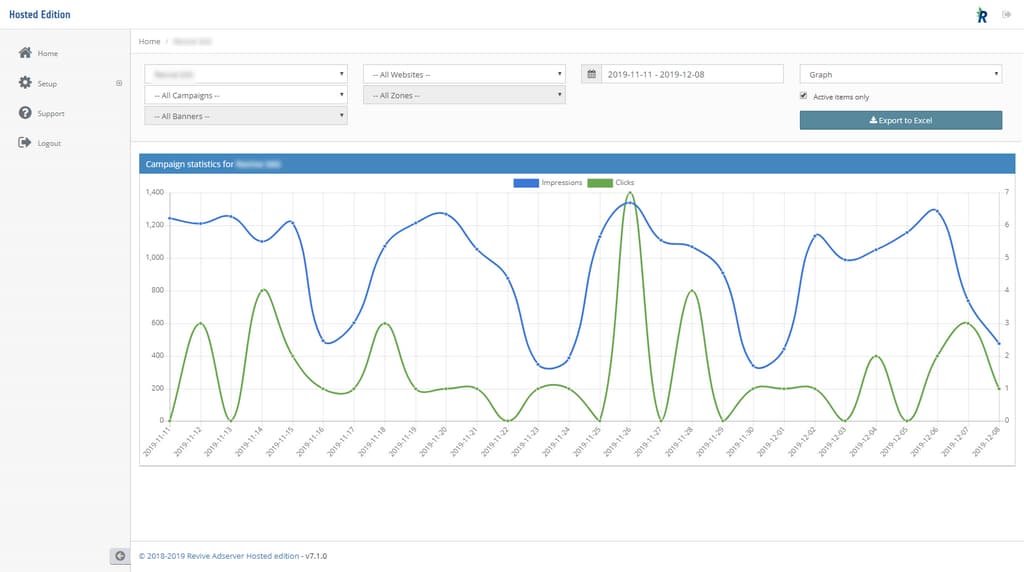Click the Home house icon in sidebar
This screenshot has height=572, width=1024.
click(25, 52)
